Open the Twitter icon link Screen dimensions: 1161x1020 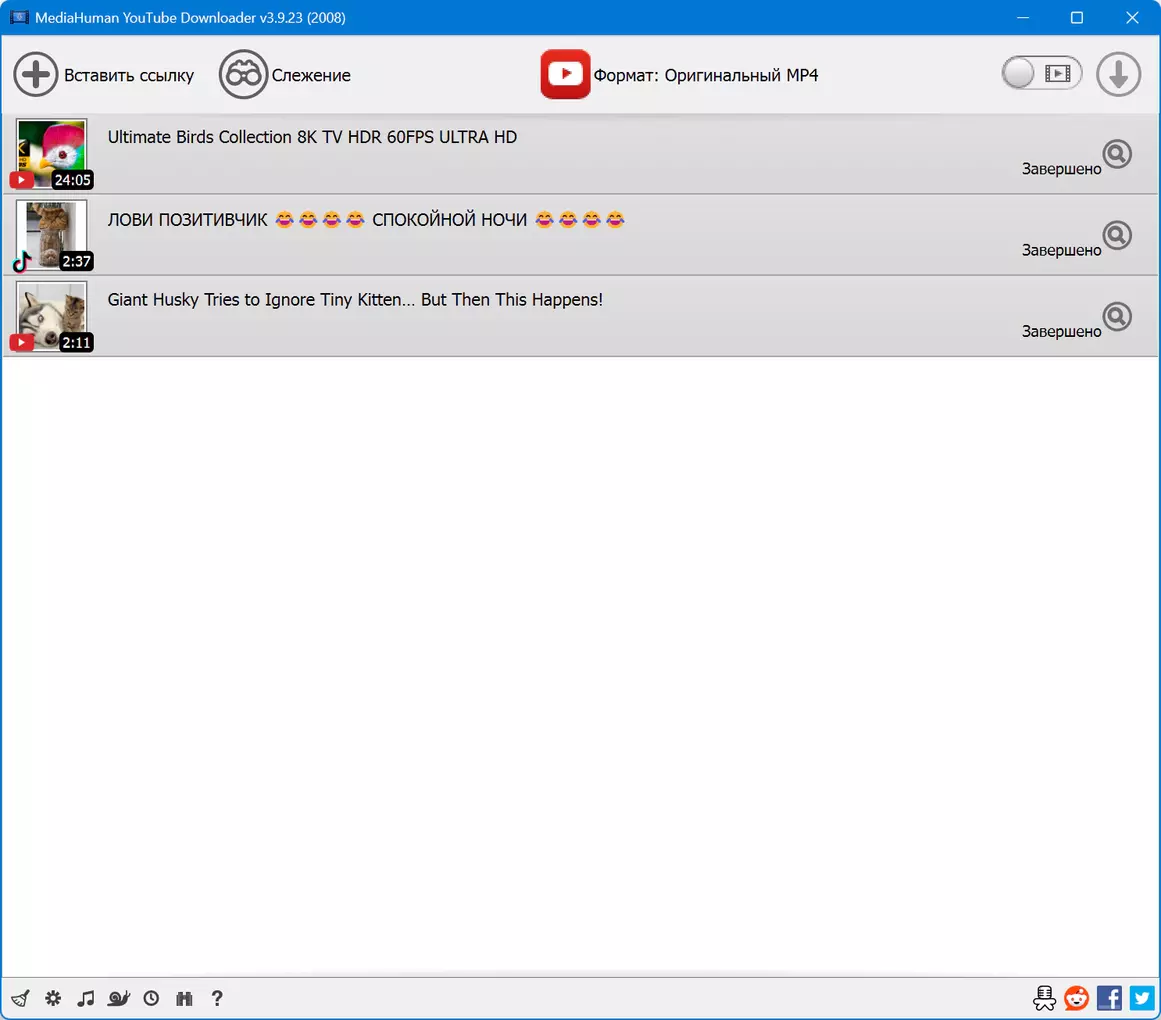(x=1142, y=999)
